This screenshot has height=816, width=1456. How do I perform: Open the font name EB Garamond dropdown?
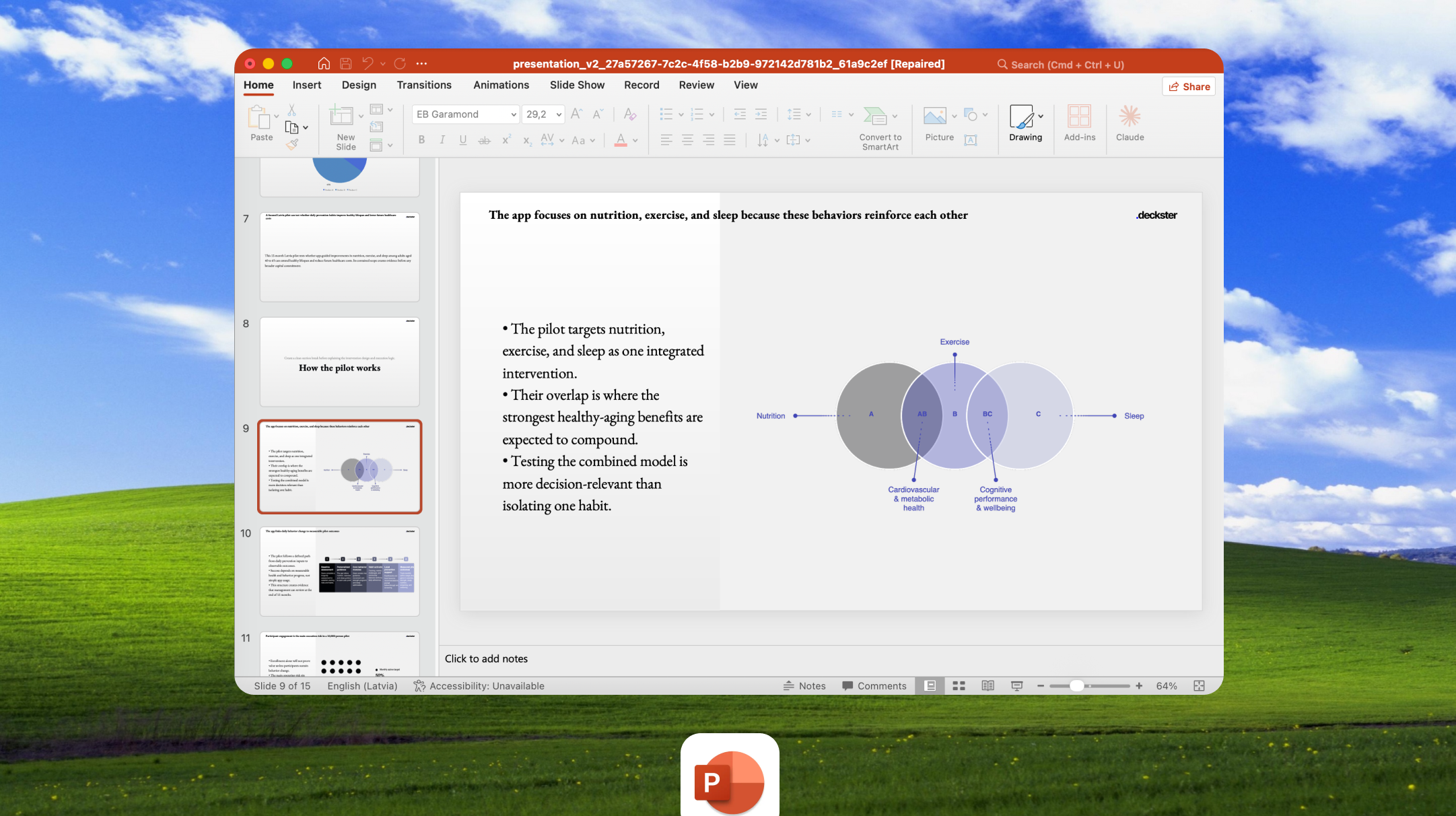[513, 114]
